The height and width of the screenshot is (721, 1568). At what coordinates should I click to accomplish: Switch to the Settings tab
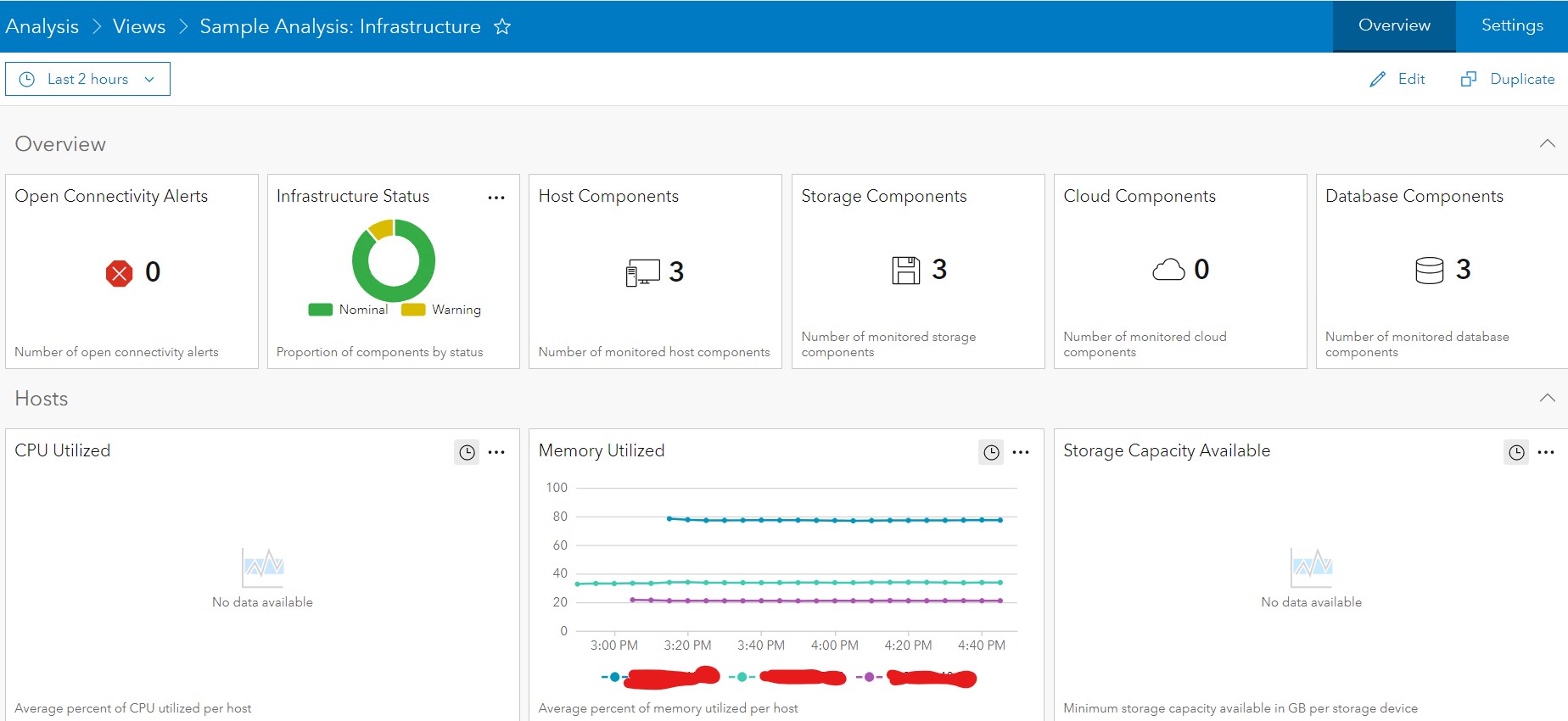click(1512, 25)
